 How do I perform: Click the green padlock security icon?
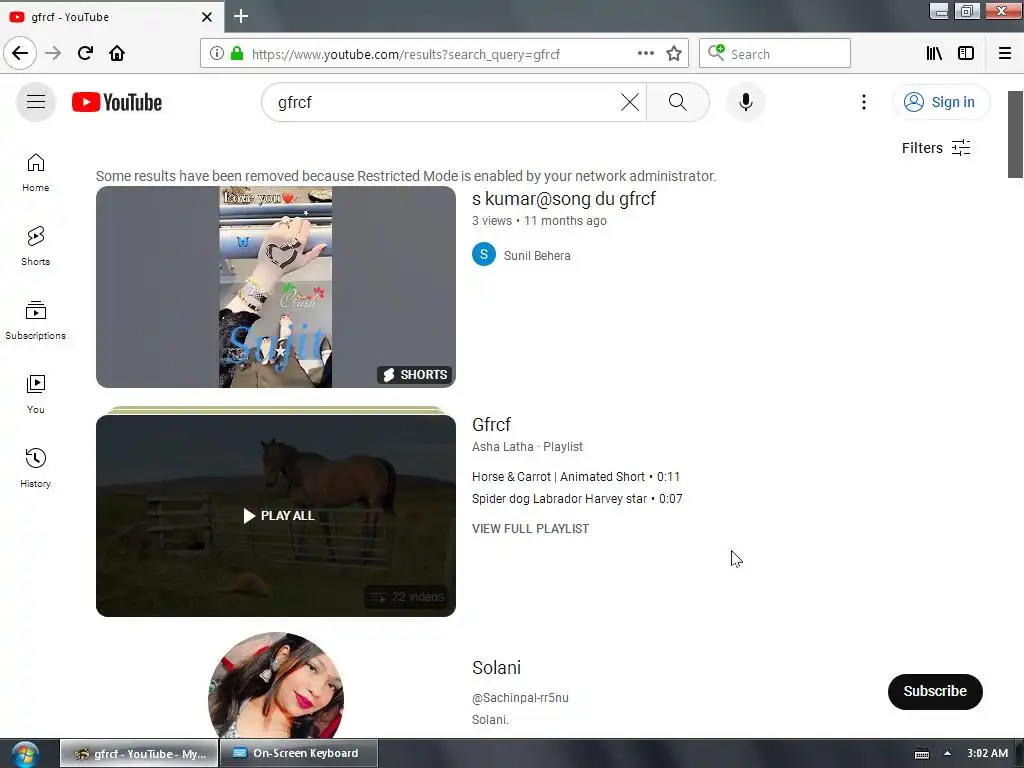[237, 54]
